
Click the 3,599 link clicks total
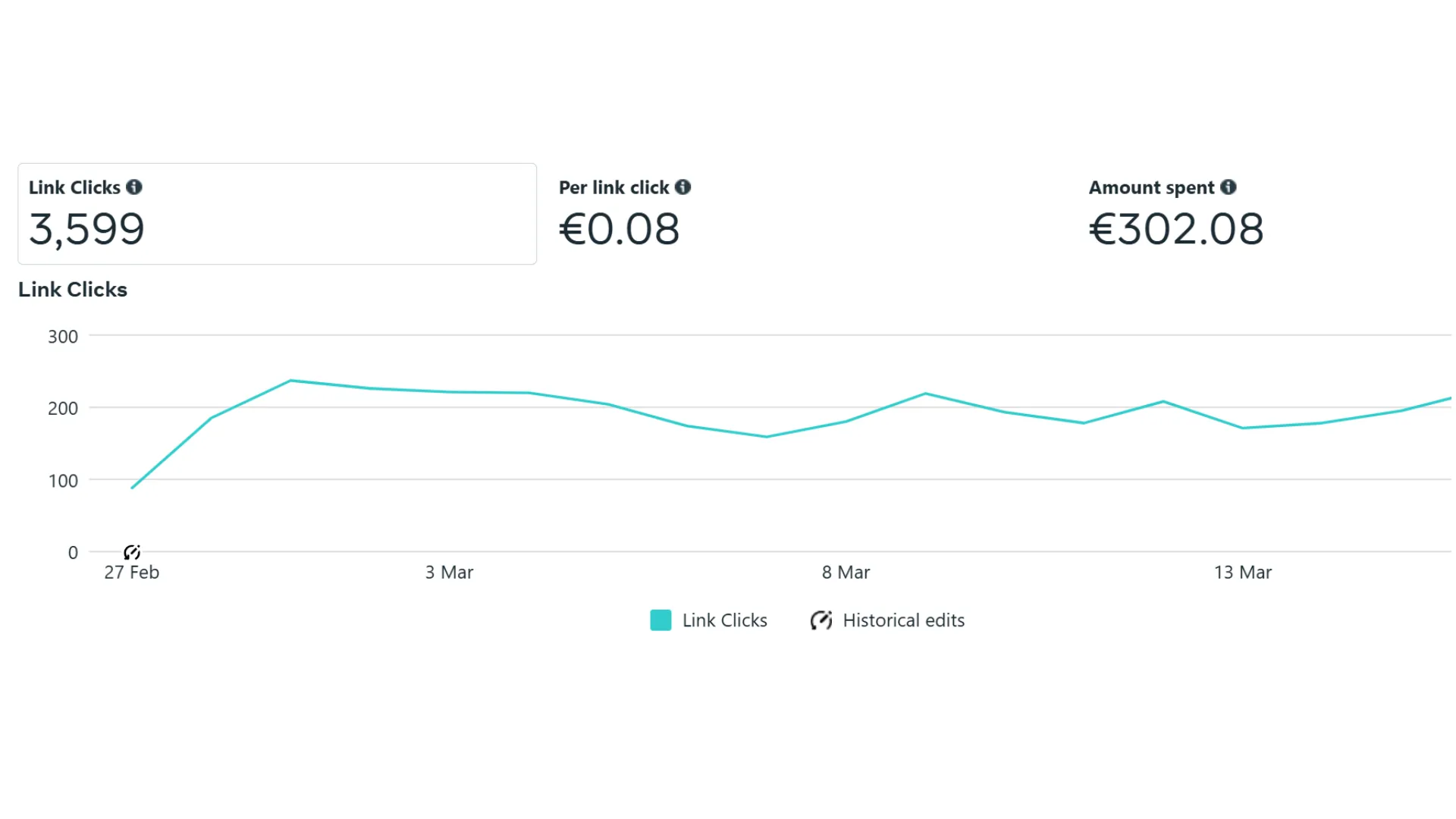pos(86,230)
